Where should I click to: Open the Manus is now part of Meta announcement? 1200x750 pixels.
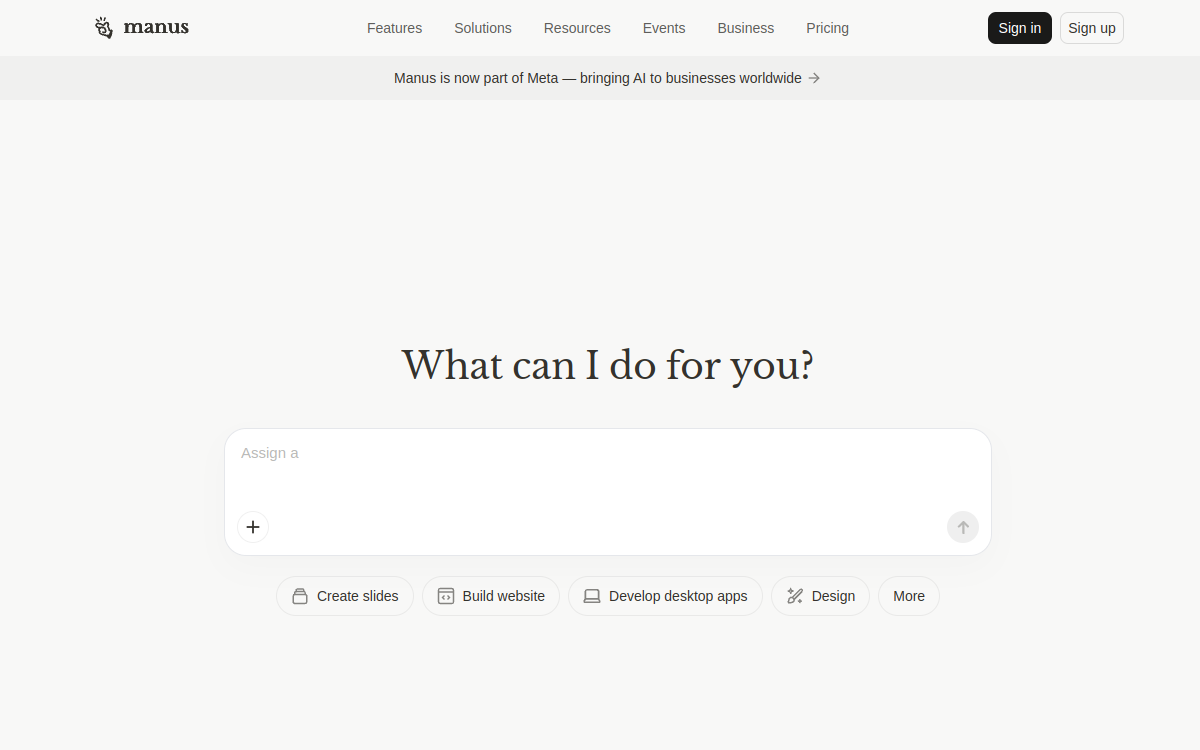coord(607,78)
